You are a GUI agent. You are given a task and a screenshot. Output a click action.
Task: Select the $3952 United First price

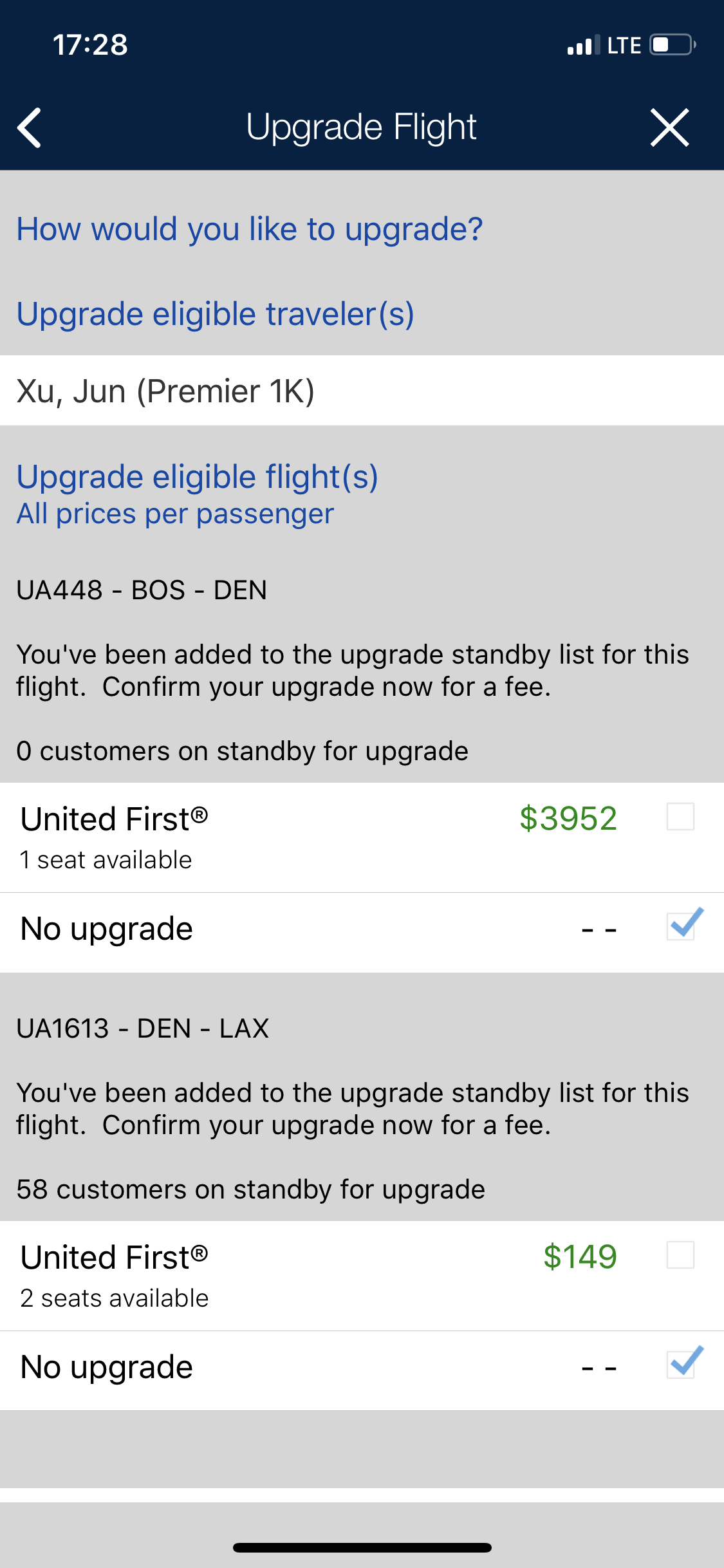tap(568, 819)
